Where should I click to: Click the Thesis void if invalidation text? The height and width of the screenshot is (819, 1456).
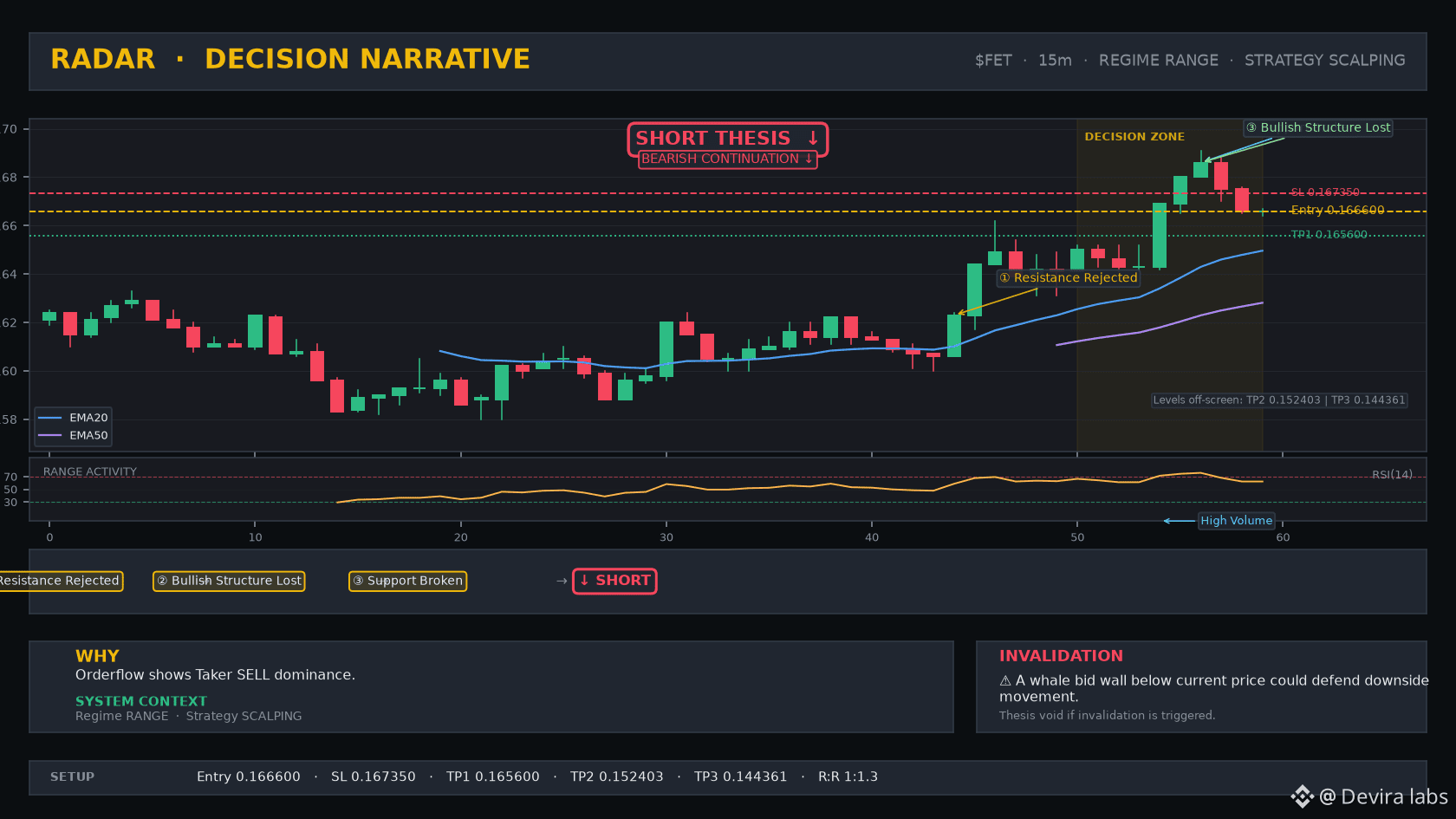pyautogui.click(x=1107, y=715)
